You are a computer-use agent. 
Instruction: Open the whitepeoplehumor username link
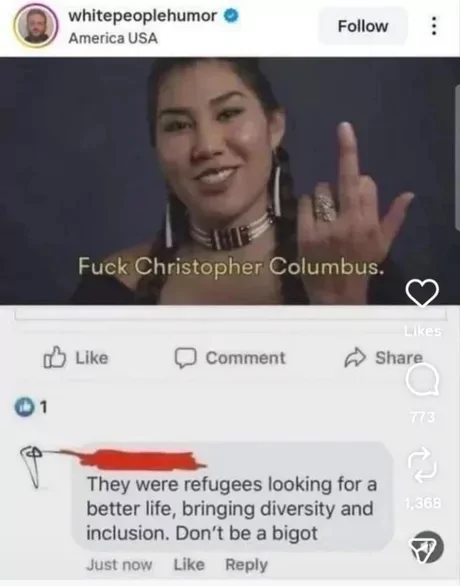click(x=142, y=16)
